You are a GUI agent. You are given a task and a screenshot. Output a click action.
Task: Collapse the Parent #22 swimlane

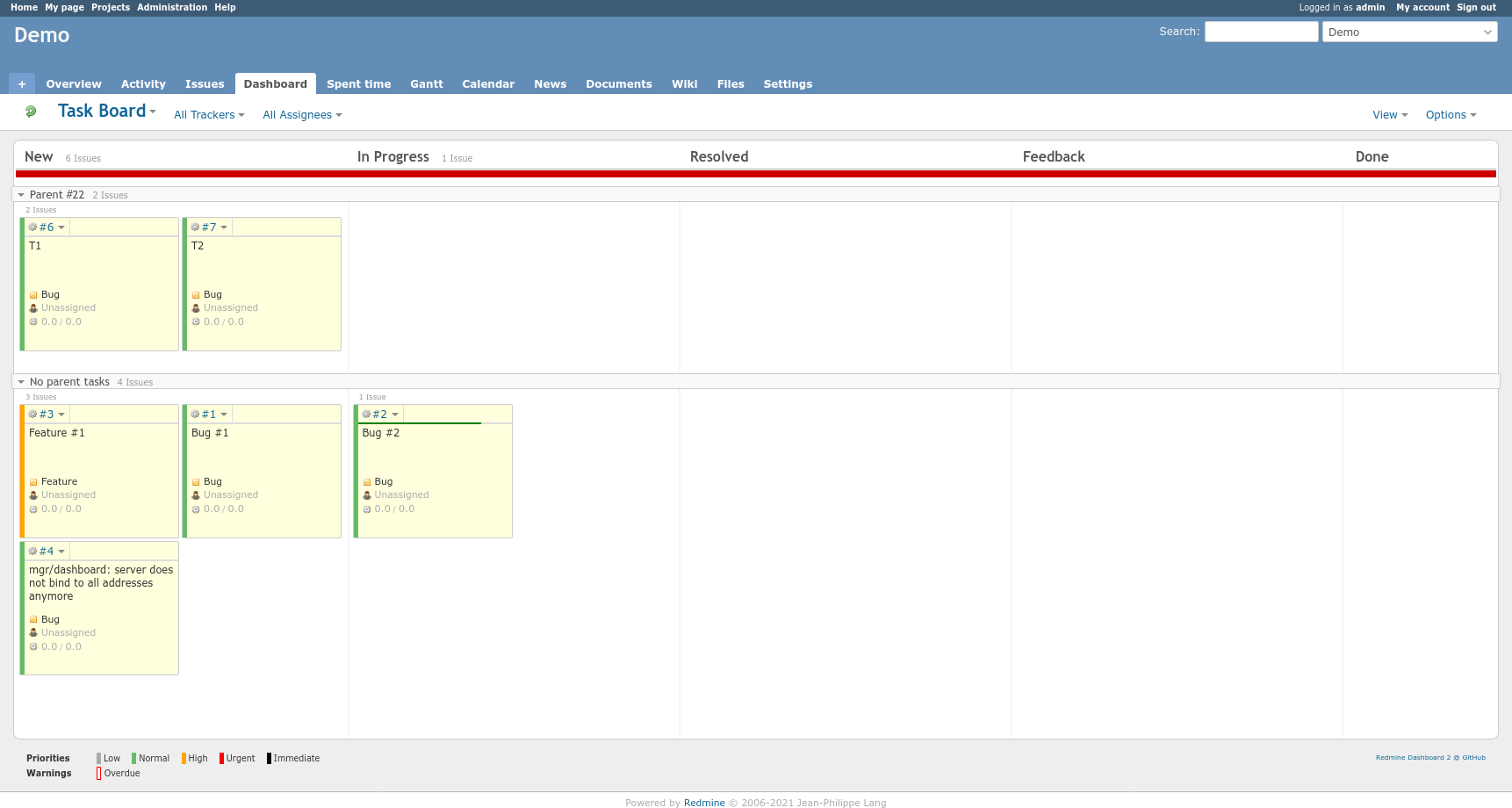click(21, 195)
